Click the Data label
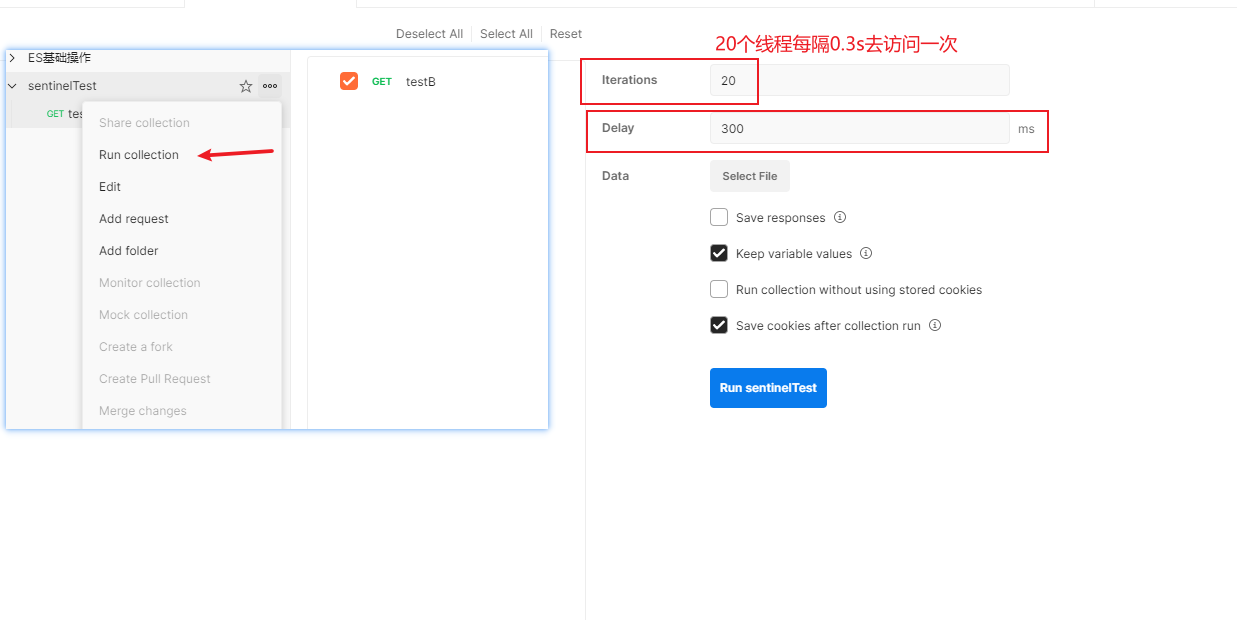Image resolution: width=1237 pixels, height=620 pixels. 616,176
